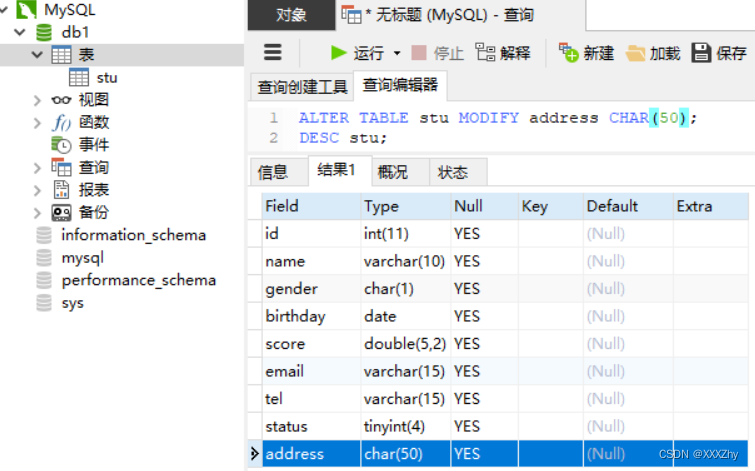Click the Field column header
The image size is (755, 471).
click(x=311, y=206)
